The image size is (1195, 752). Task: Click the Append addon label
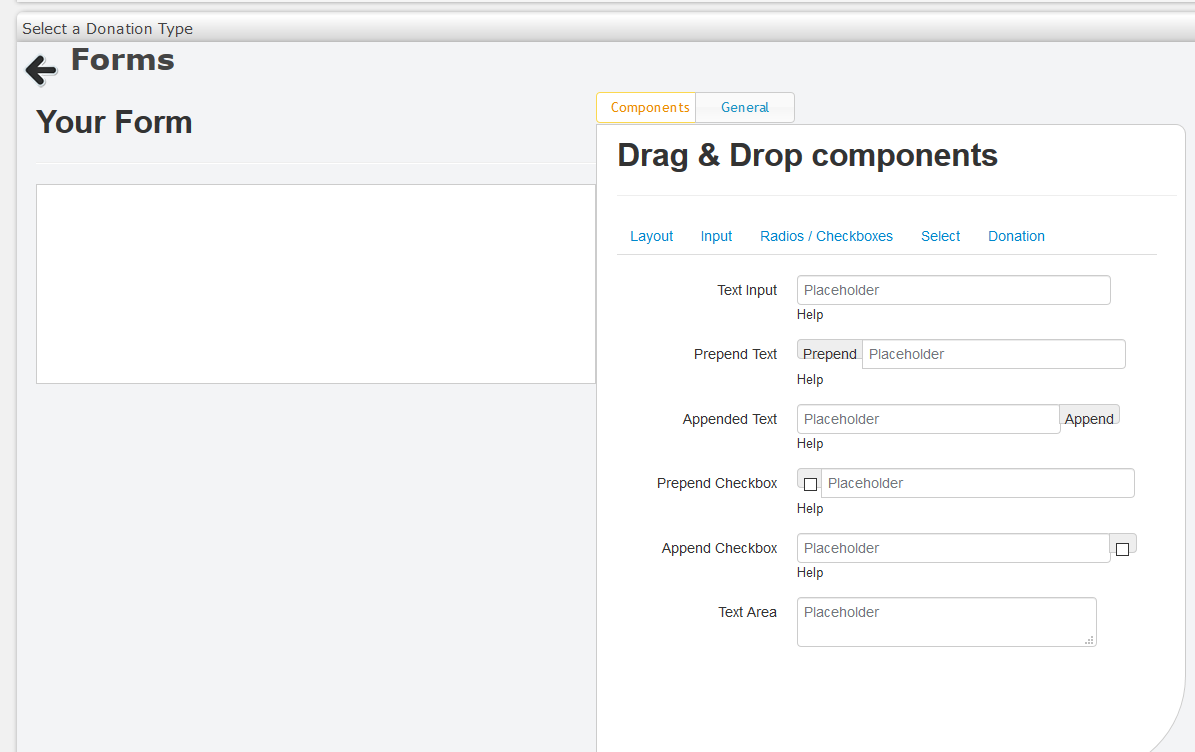(x=1089, y=418)
